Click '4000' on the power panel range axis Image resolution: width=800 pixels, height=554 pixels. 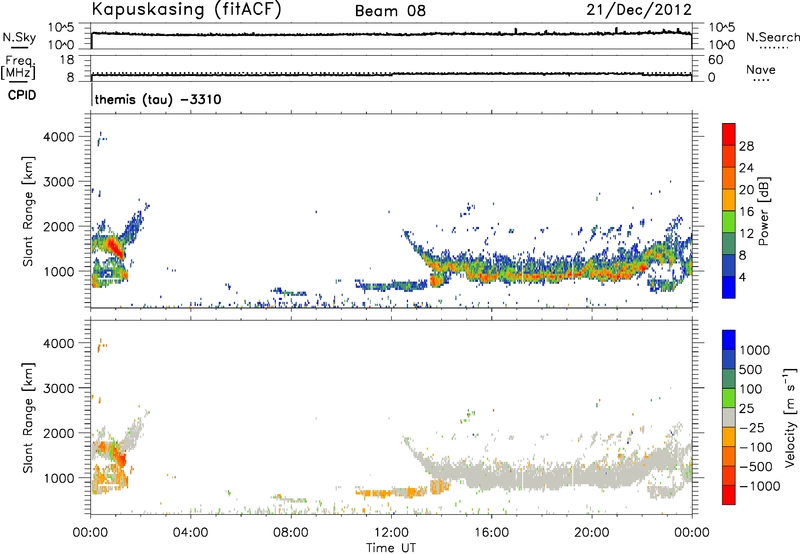point(58,137)
